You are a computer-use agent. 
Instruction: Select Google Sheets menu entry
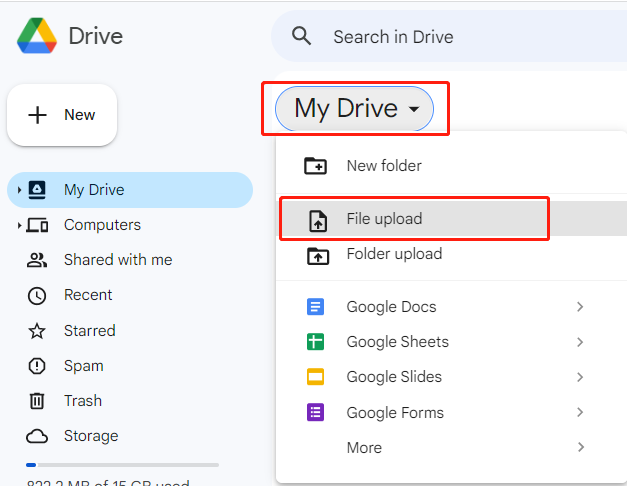point(451,342)
